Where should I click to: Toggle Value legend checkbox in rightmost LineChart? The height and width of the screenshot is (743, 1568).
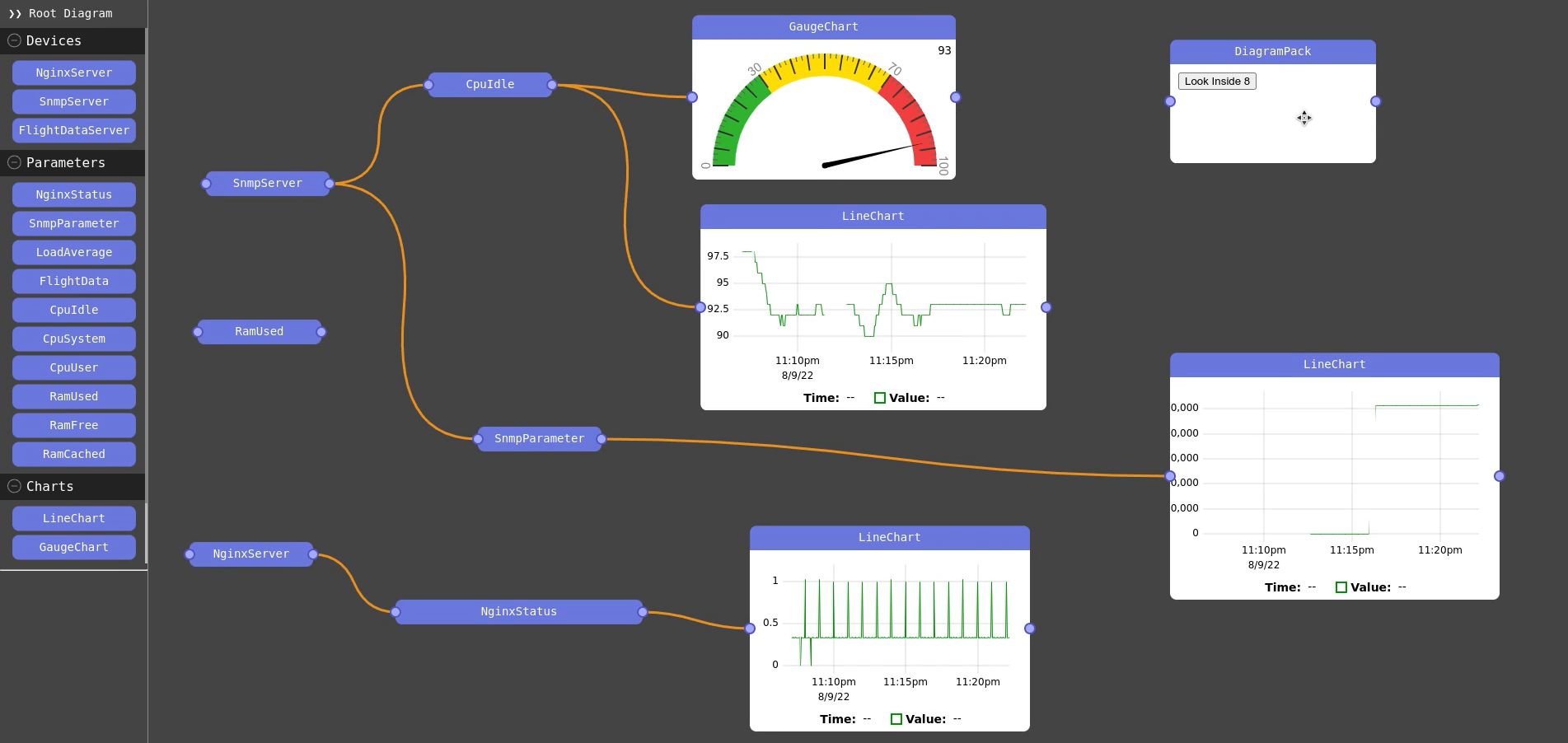pos(1341,586)
